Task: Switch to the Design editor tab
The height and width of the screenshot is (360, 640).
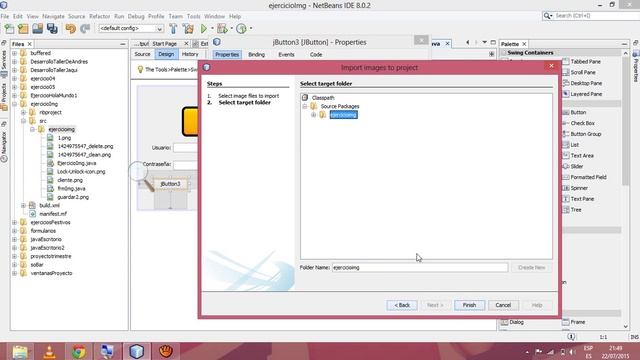Action: [166, 54]
